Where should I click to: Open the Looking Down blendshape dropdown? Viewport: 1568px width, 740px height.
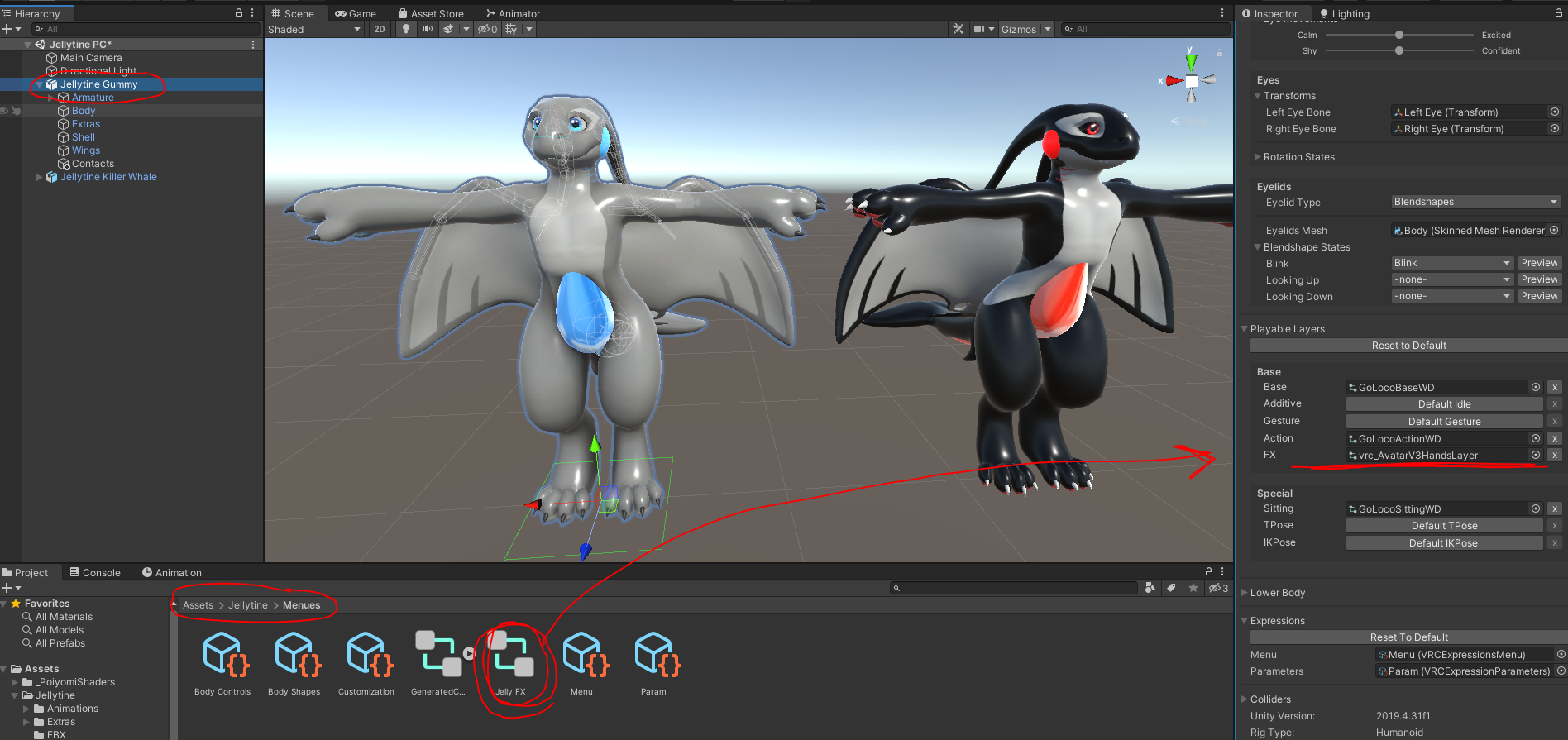coord(1453,296)
